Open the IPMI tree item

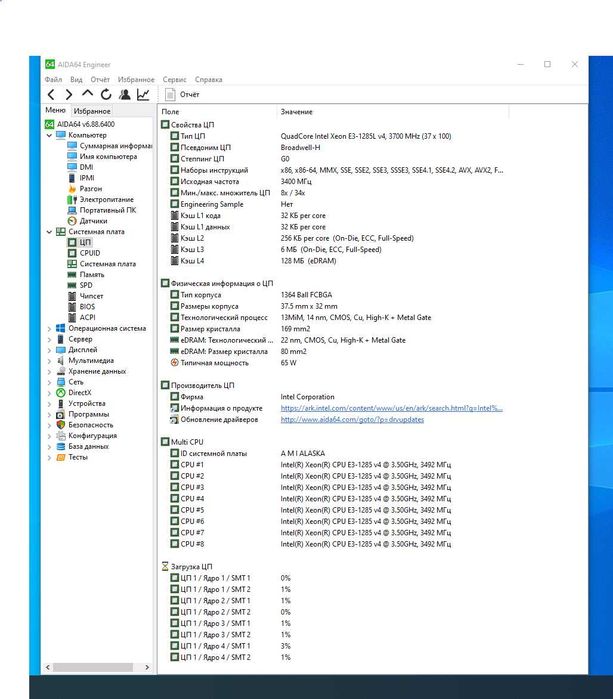pyautogui.click(x=81, y=178)
